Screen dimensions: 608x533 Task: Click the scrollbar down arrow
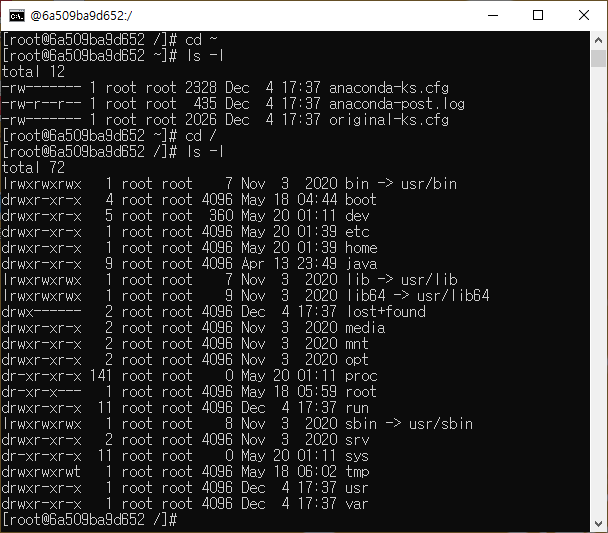tap(598, 524)
